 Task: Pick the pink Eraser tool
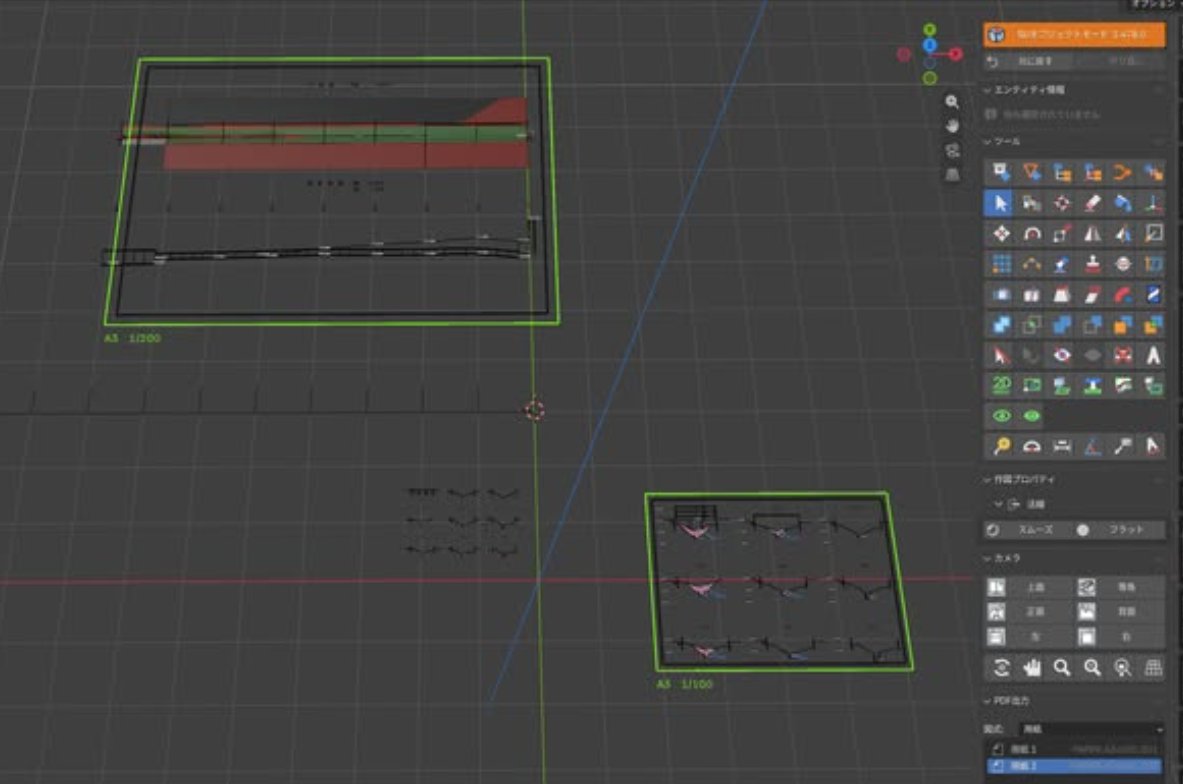pos(1092,203)
